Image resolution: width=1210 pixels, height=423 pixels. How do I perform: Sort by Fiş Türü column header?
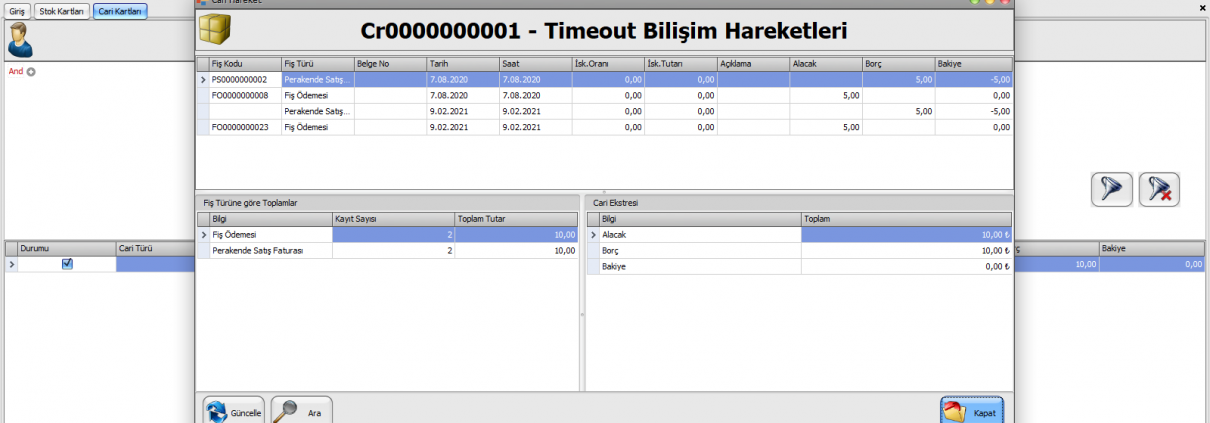tap(317, 64)
